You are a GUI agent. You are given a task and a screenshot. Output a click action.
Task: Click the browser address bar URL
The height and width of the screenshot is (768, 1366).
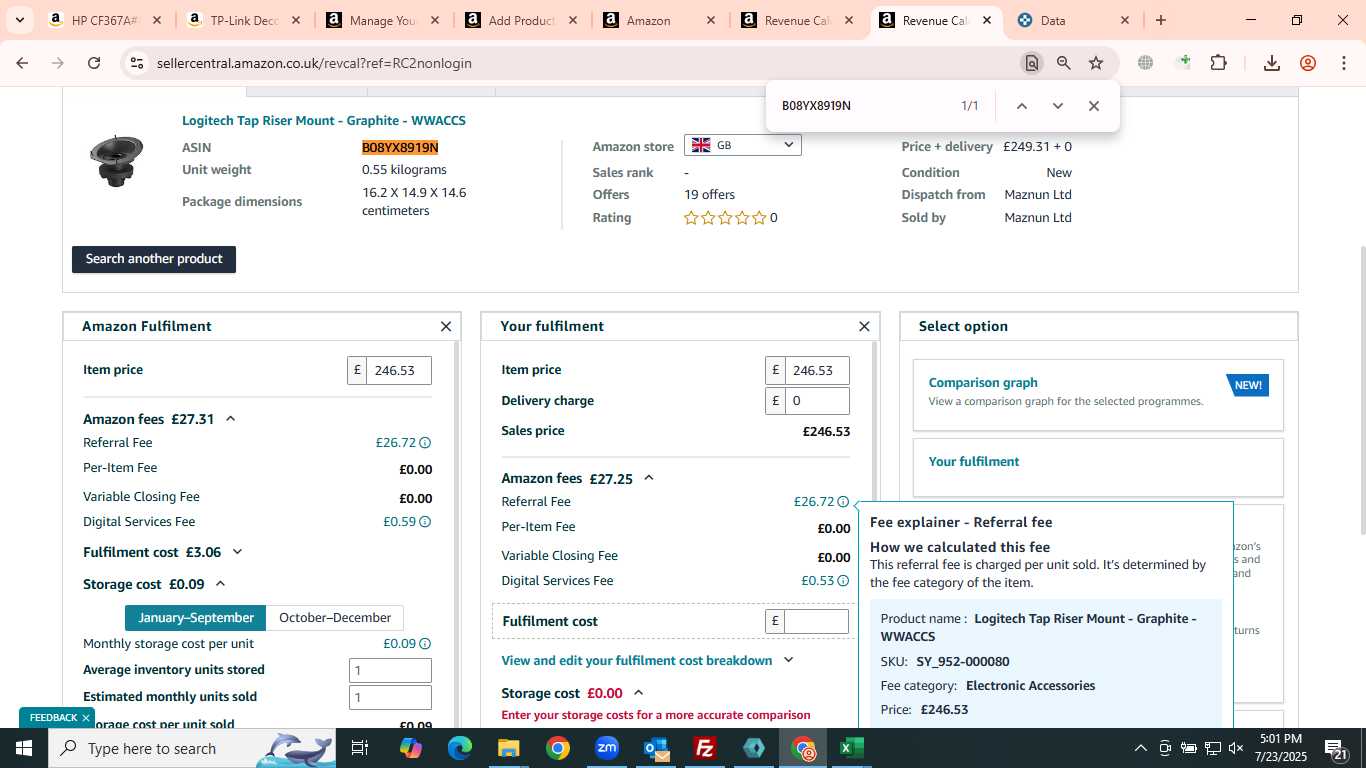(x=314, y=63)
